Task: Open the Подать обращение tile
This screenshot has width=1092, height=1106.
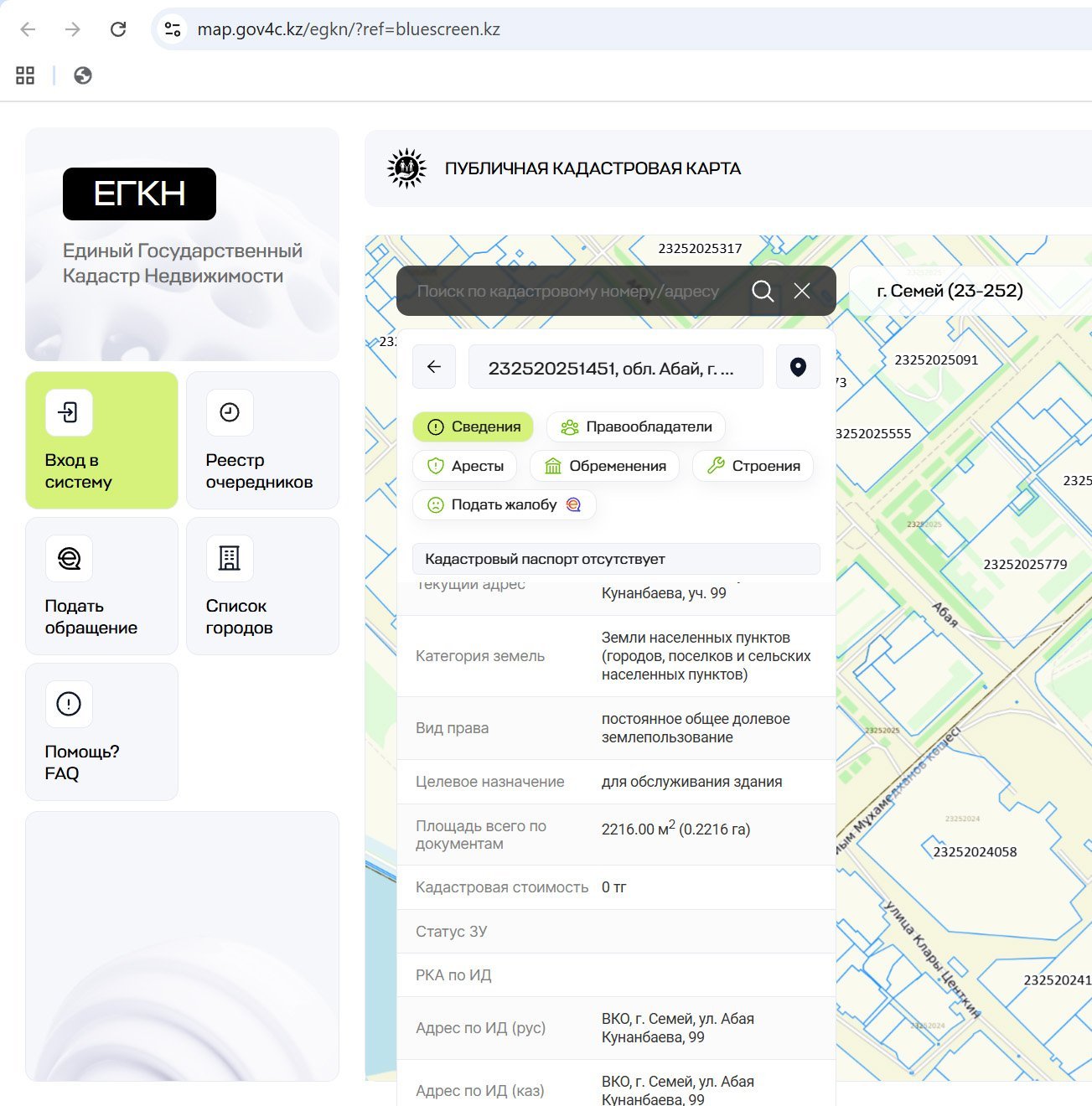Action: coord(101,586)
